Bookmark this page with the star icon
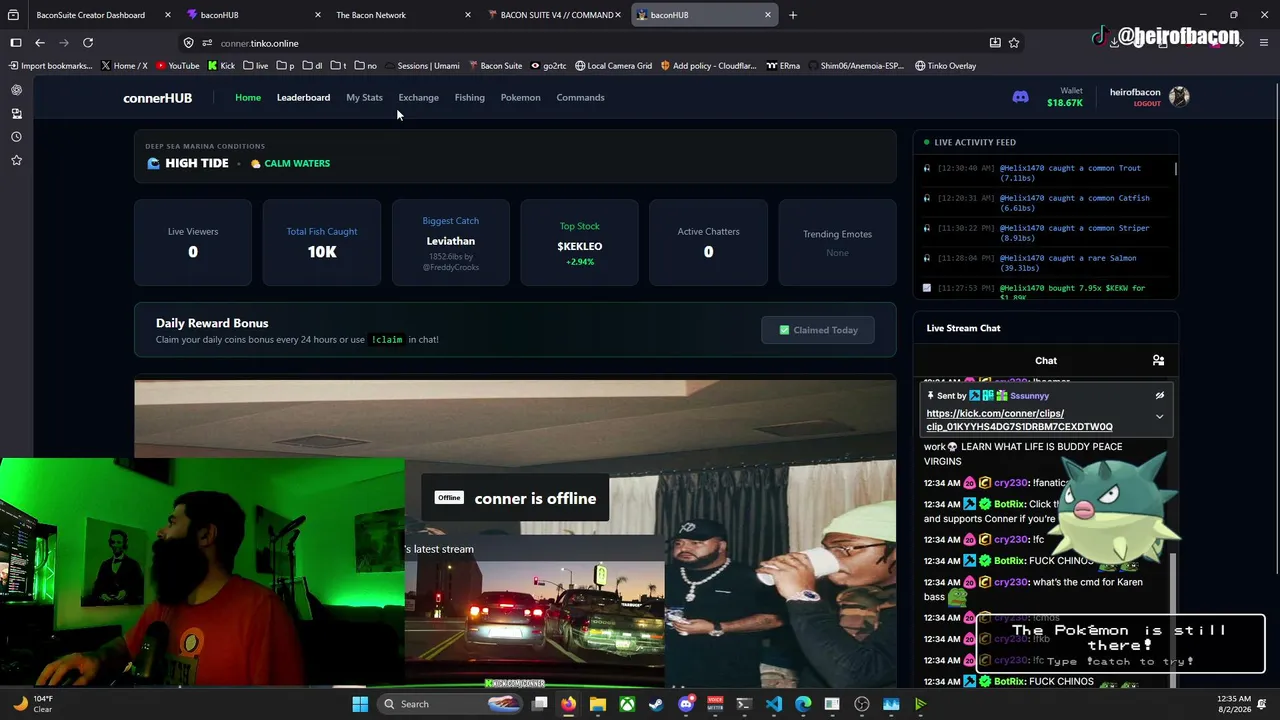This screenshot has width=1280, height=720. click(1014, 43)
